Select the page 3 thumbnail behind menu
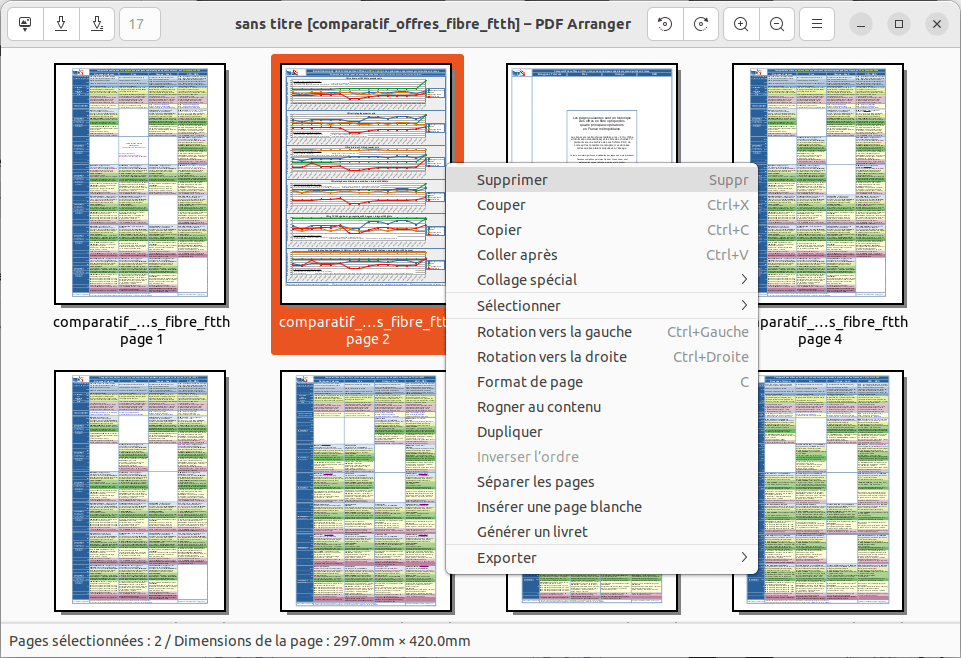 click(592, 113)
